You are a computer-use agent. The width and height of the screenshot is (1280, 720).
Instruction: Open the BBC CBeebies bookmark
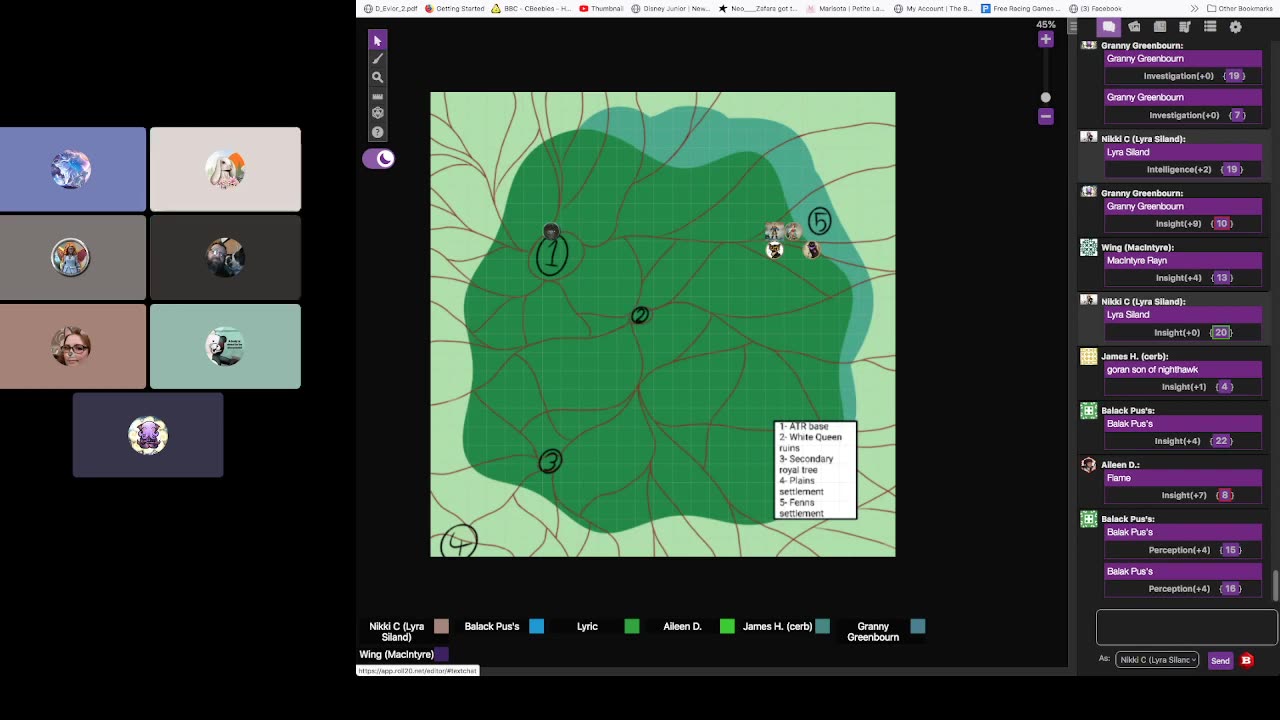coord(531,8)
